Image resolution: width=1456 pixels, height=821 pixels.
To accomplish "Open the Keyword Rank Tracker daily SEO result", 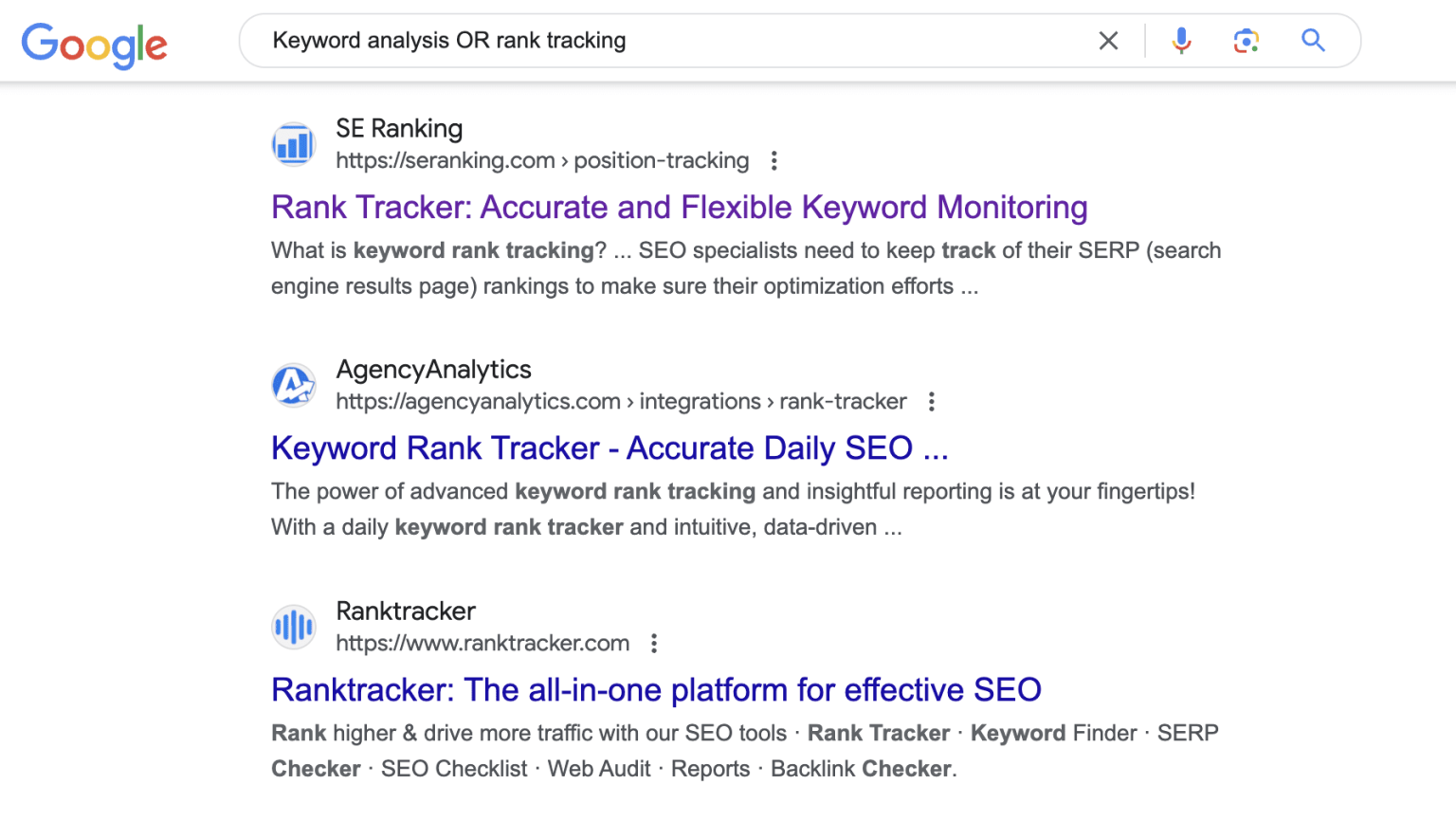I will (610, 447).
